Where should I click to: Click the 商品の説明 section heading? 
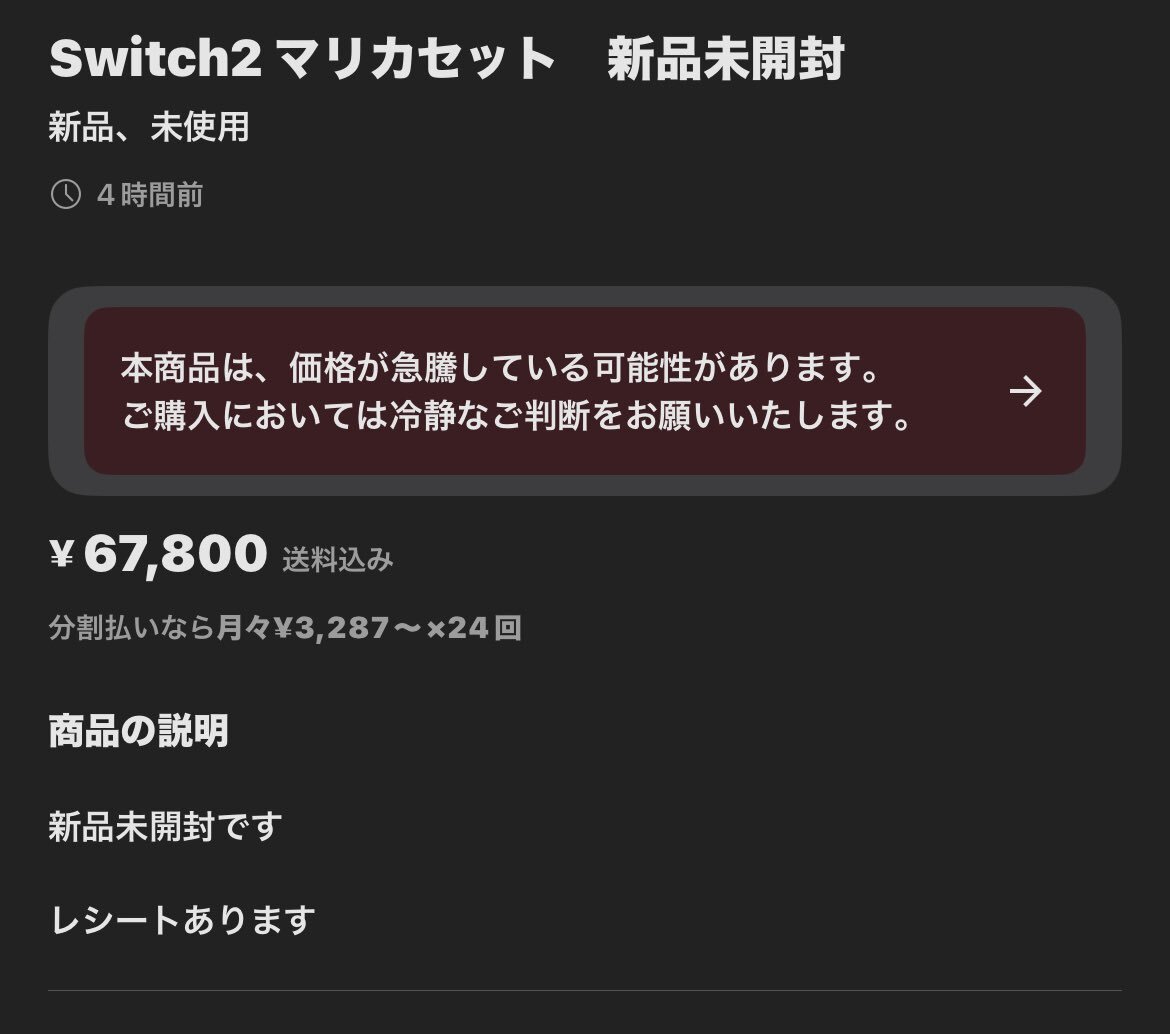click(x=138, y=730)
